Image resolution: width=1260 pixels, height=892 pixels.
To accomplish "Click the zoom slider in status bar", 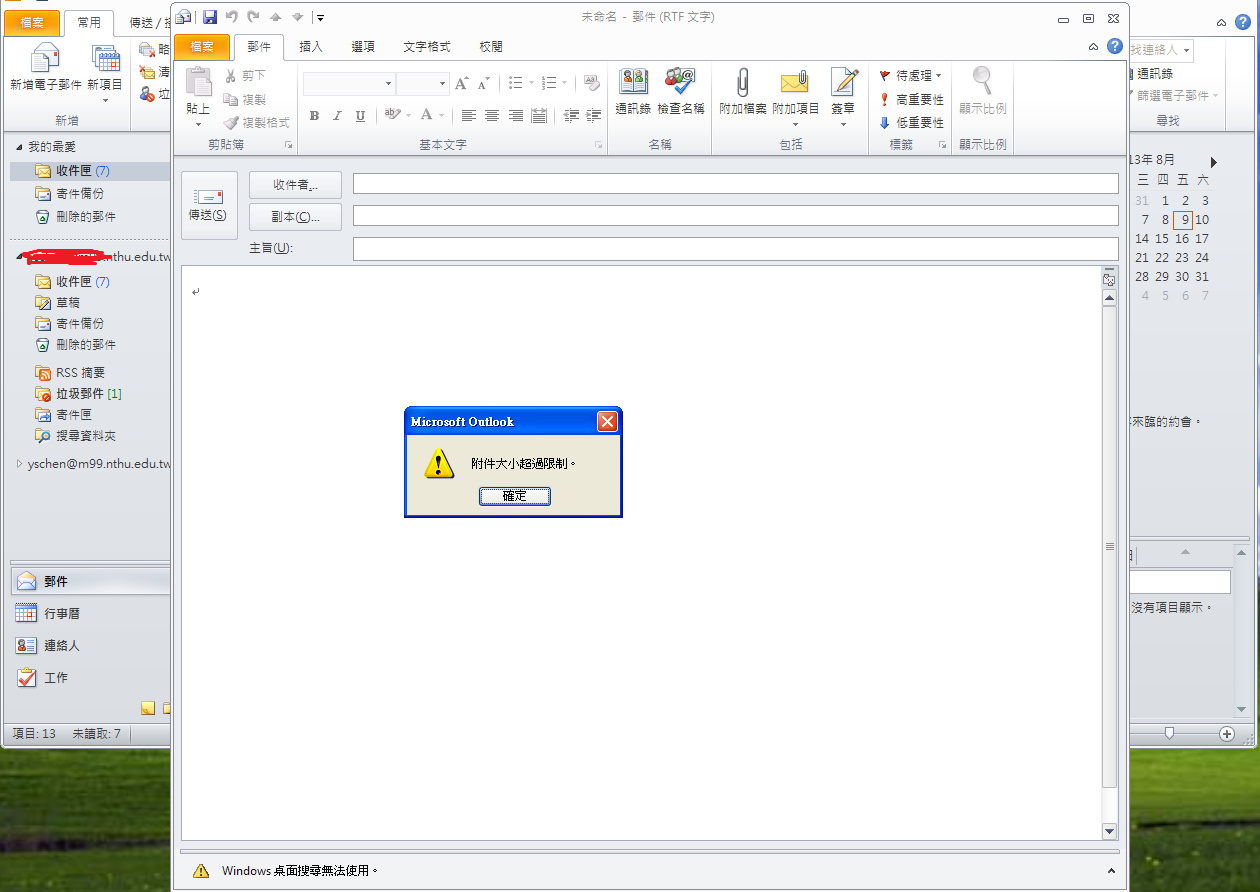I will 1169,733.
